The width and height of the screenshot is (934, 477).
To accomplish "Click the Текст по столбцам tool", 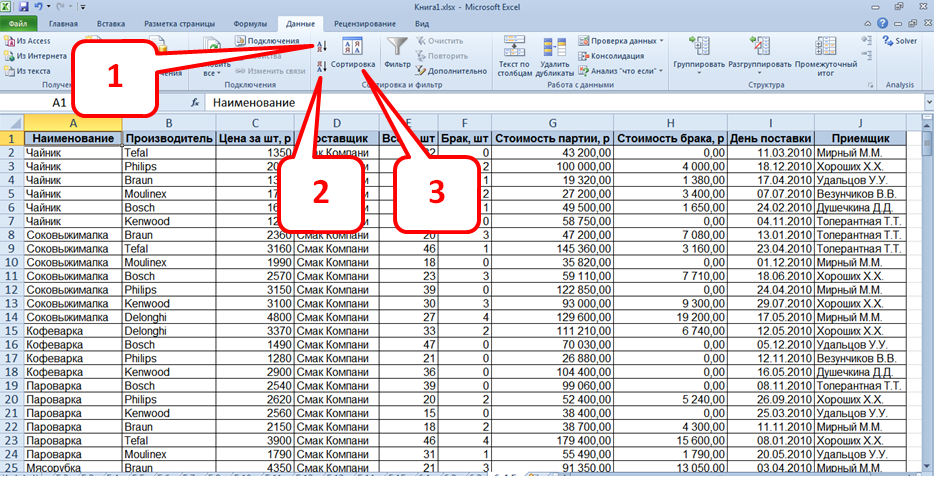I will [x=513, y=56].
